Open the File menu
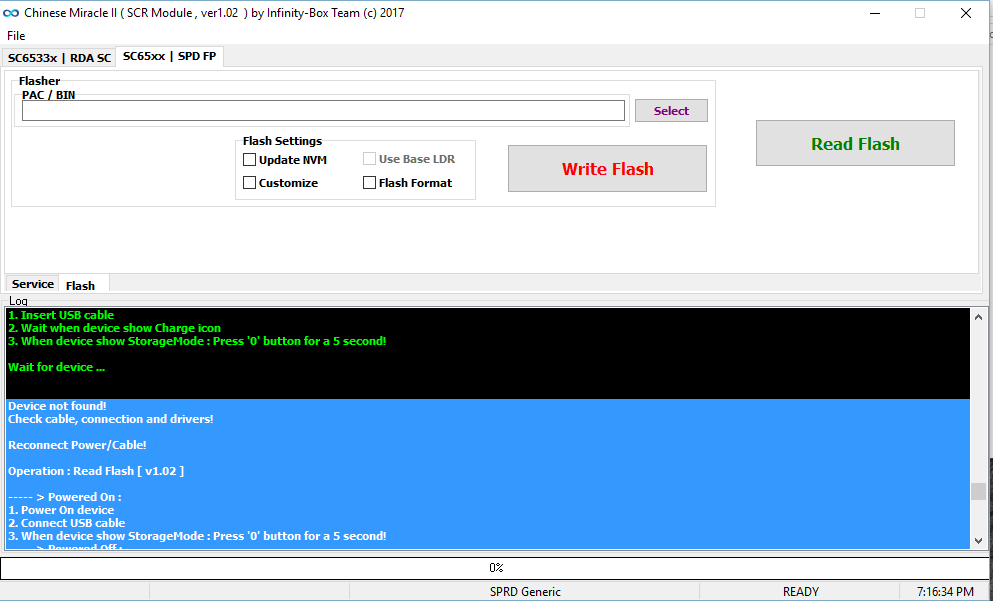993x601 pixels. [16, 36]
